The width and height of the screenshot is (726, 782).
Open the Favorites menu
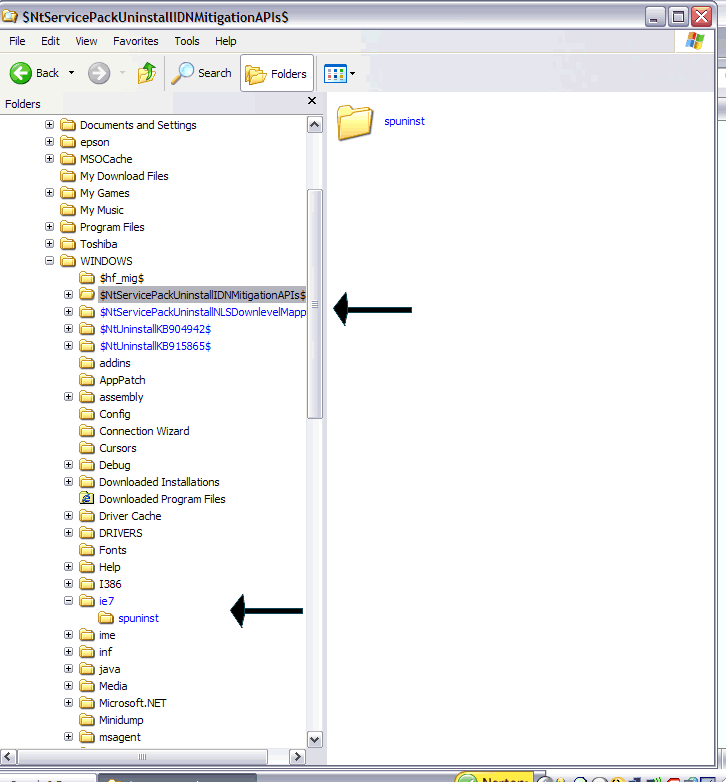136,41
